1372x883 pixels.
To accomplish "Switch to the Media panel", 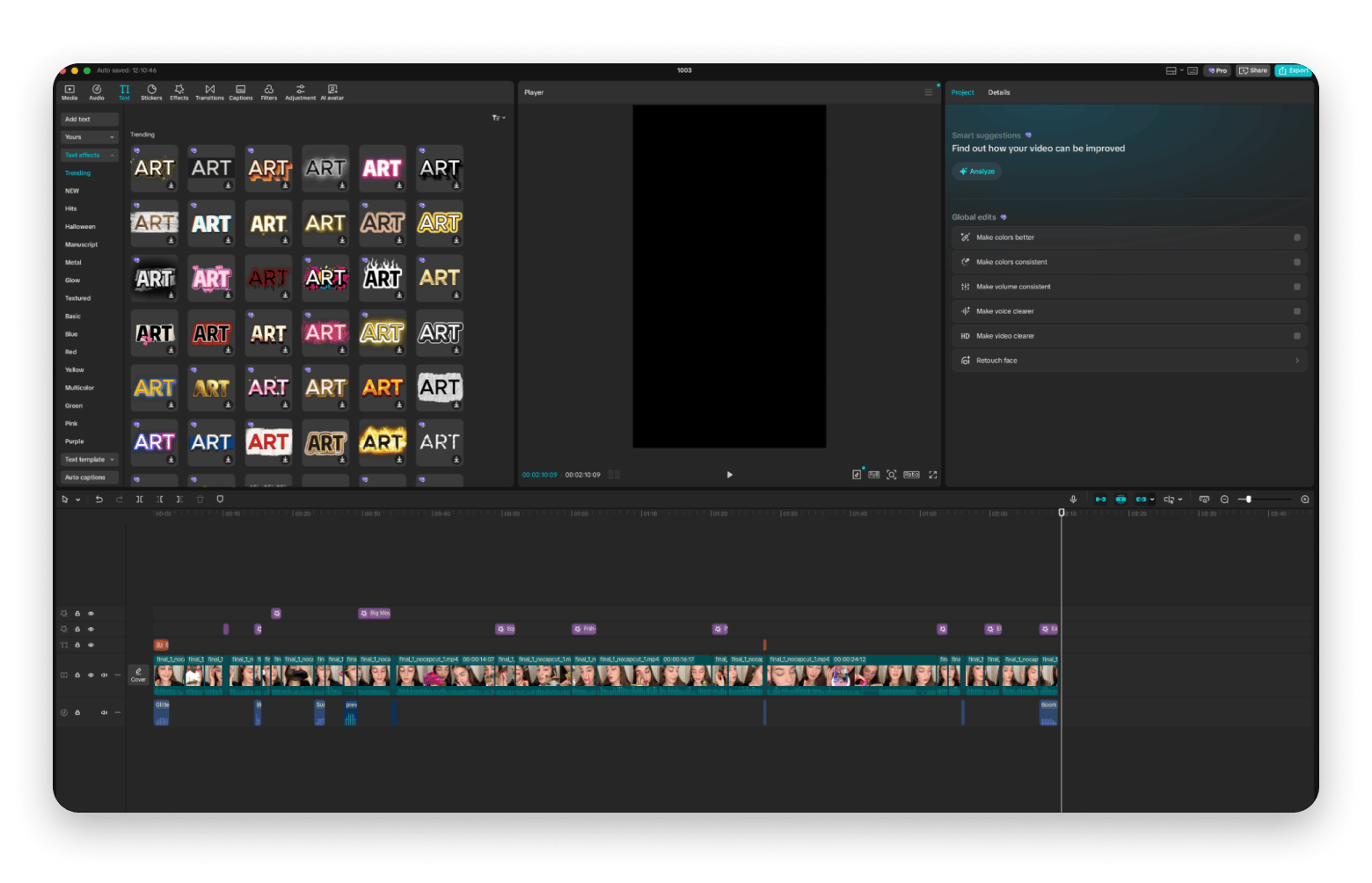I will coord(69,92).
